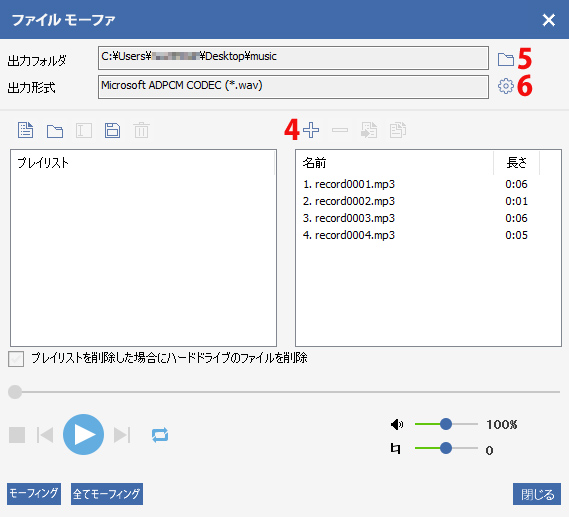Click the 閉じる button
This screenshot has width=569, height=517.
click(537, 494)
